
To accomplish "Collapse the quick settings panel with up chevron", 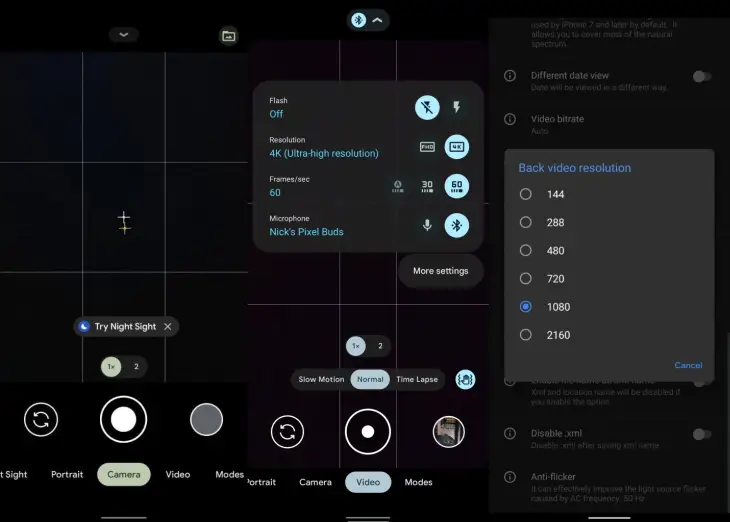I will pyautogui.click(x=377, y=20).
